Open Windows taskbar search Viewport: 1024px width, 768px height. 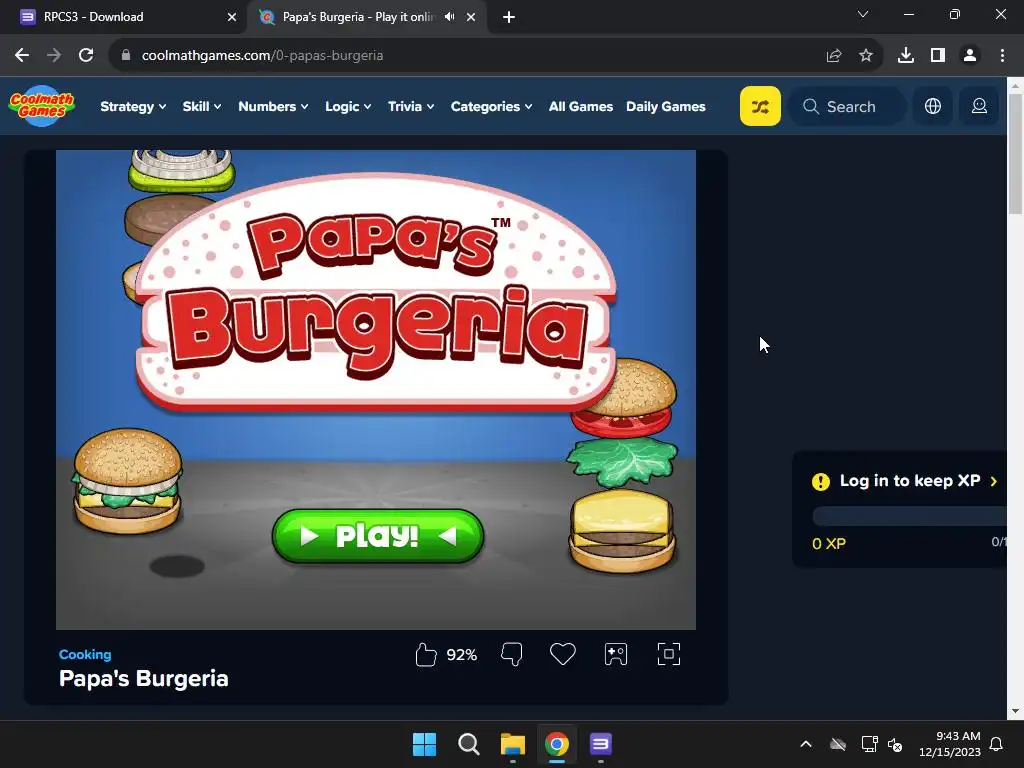[x=469, y=744]
